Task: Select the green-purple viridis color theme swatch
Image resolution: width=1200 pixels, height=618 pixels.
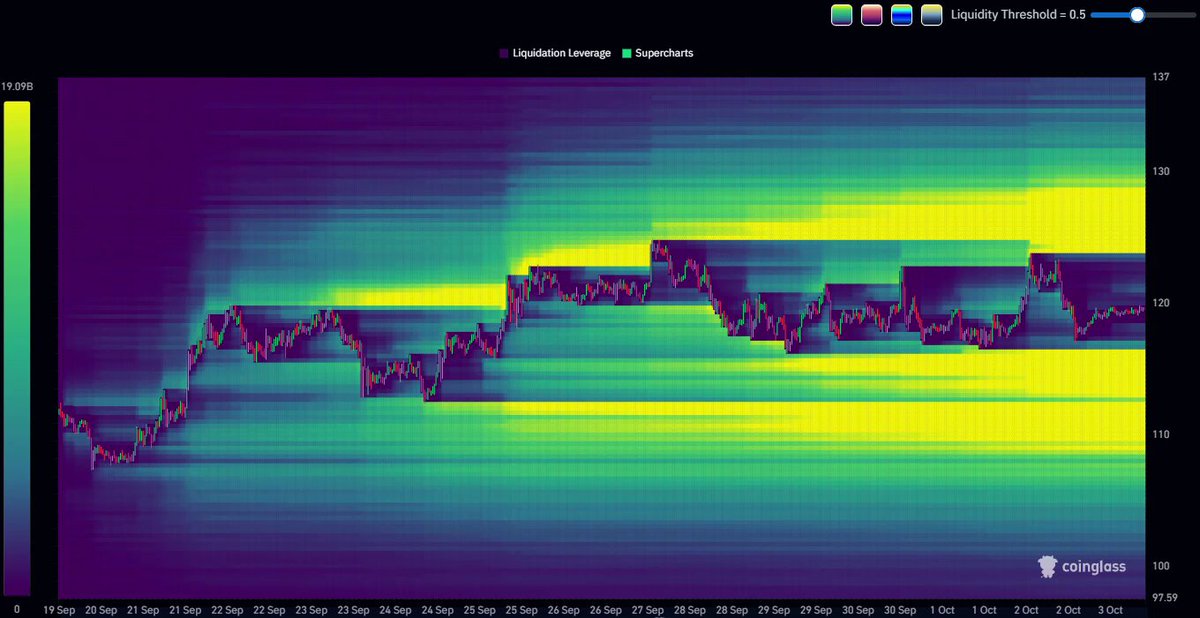Action: [842, 15]
